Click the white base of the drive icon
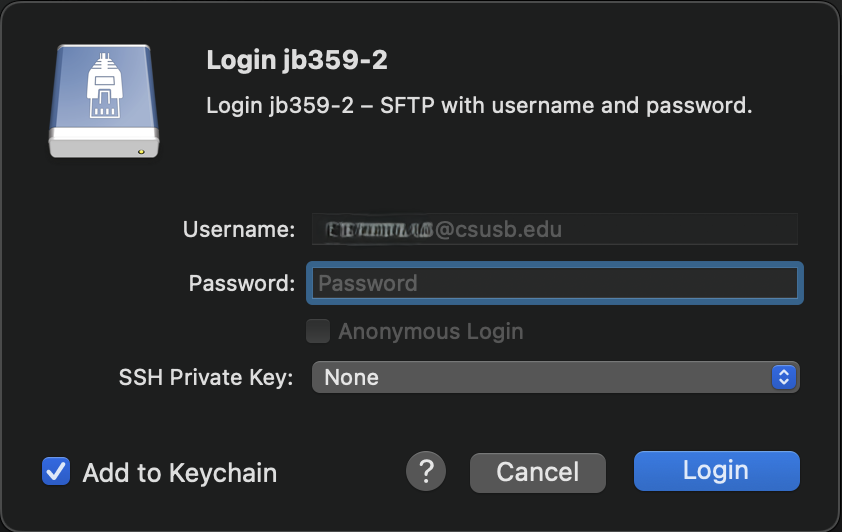This screenshot has height=532, width=842. pos(104,143)
